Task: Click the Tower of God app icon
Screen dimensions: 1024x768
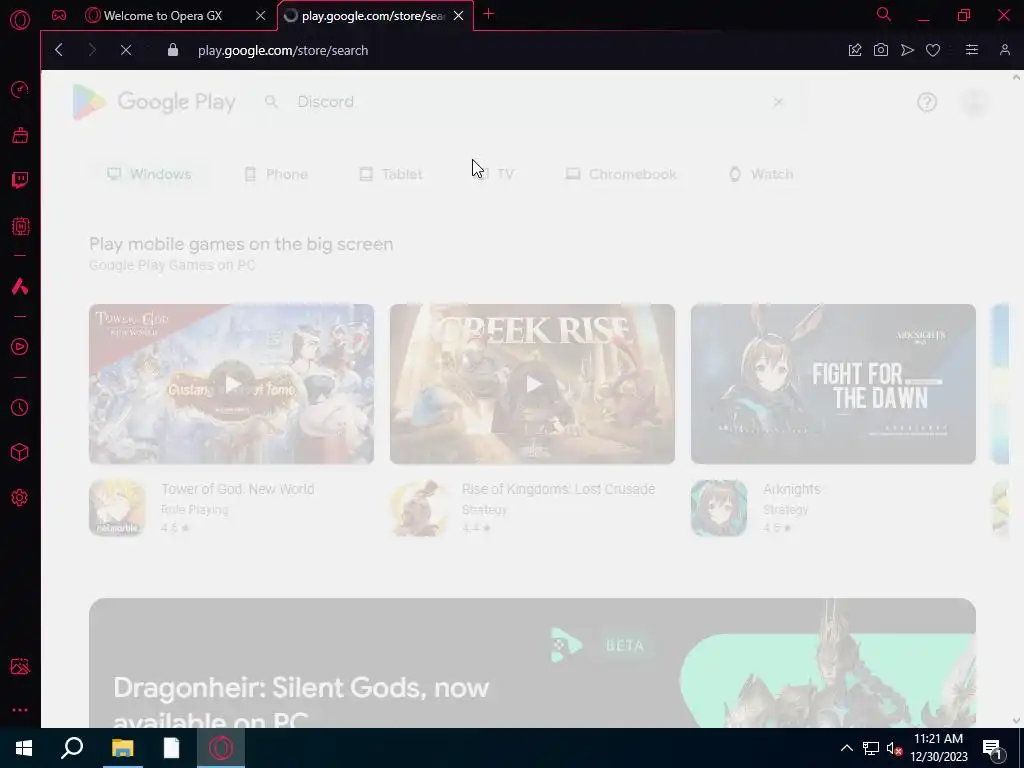Action: (x=117, y=508)
